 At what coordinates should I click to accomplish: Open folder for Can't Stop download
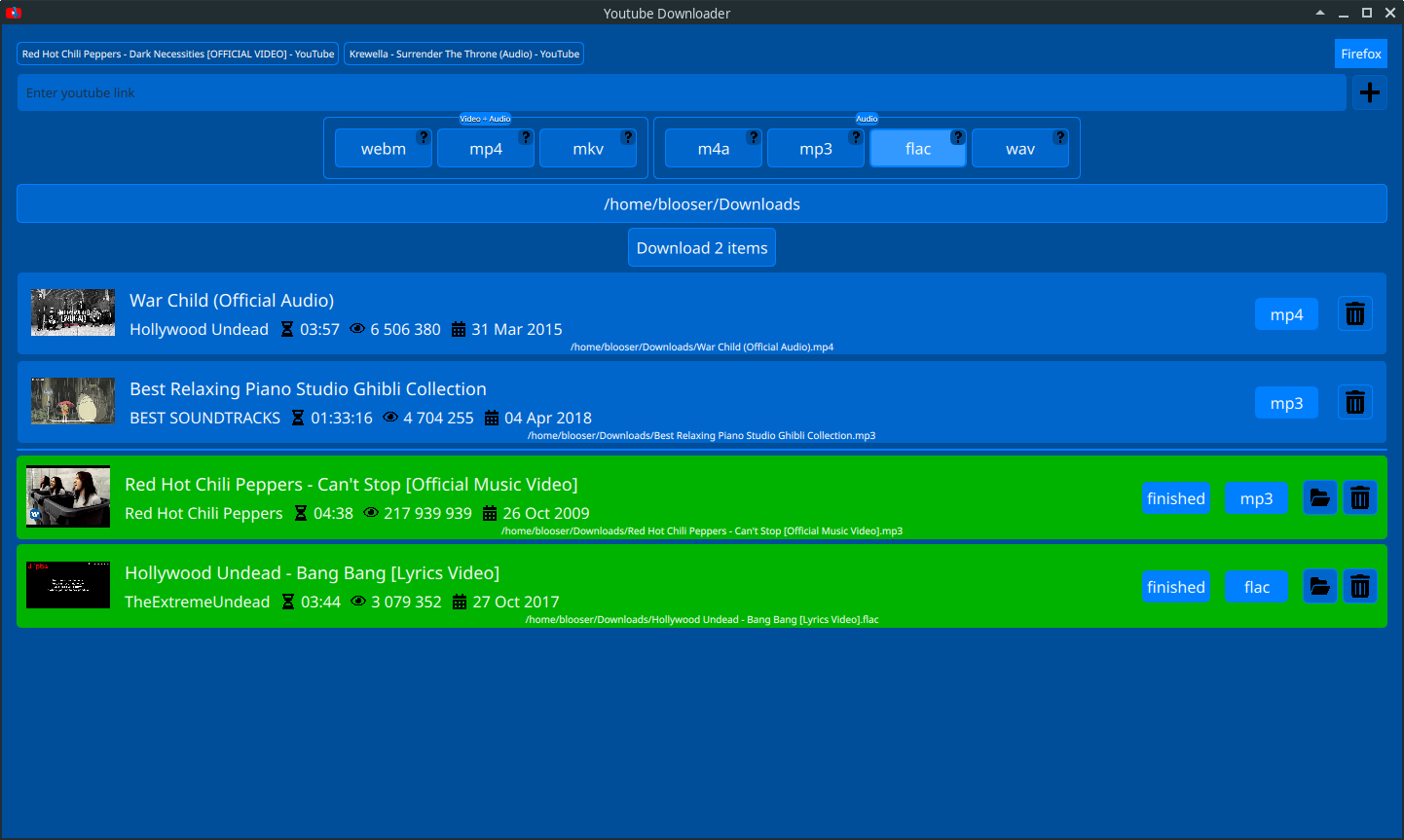[x=1319, y=498]
